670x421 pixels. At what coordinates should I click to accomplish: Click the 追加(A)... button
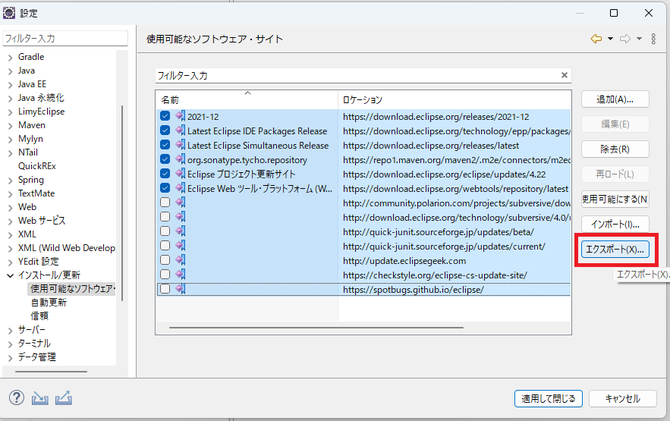615,99
